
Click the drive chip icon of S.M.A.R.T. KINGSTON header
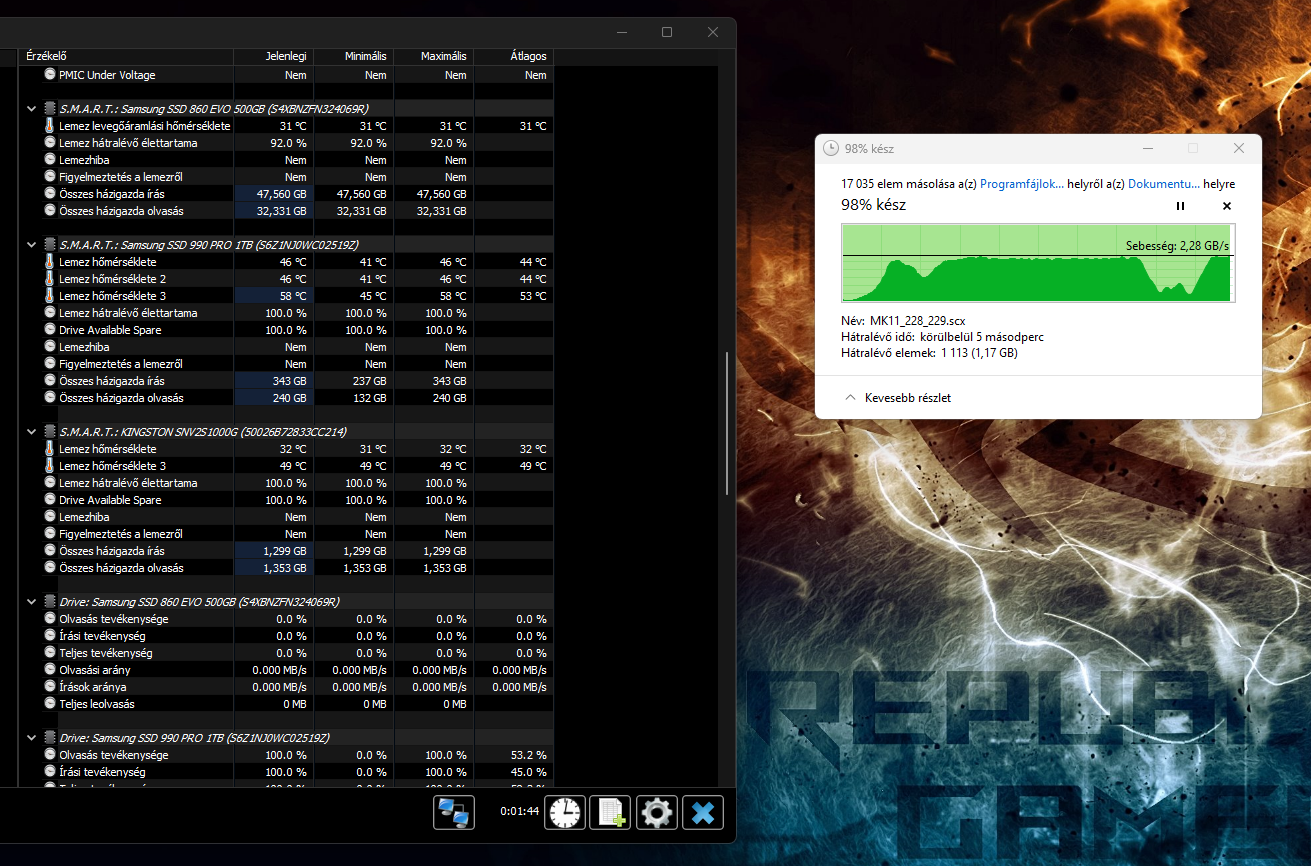coord(50,432)
